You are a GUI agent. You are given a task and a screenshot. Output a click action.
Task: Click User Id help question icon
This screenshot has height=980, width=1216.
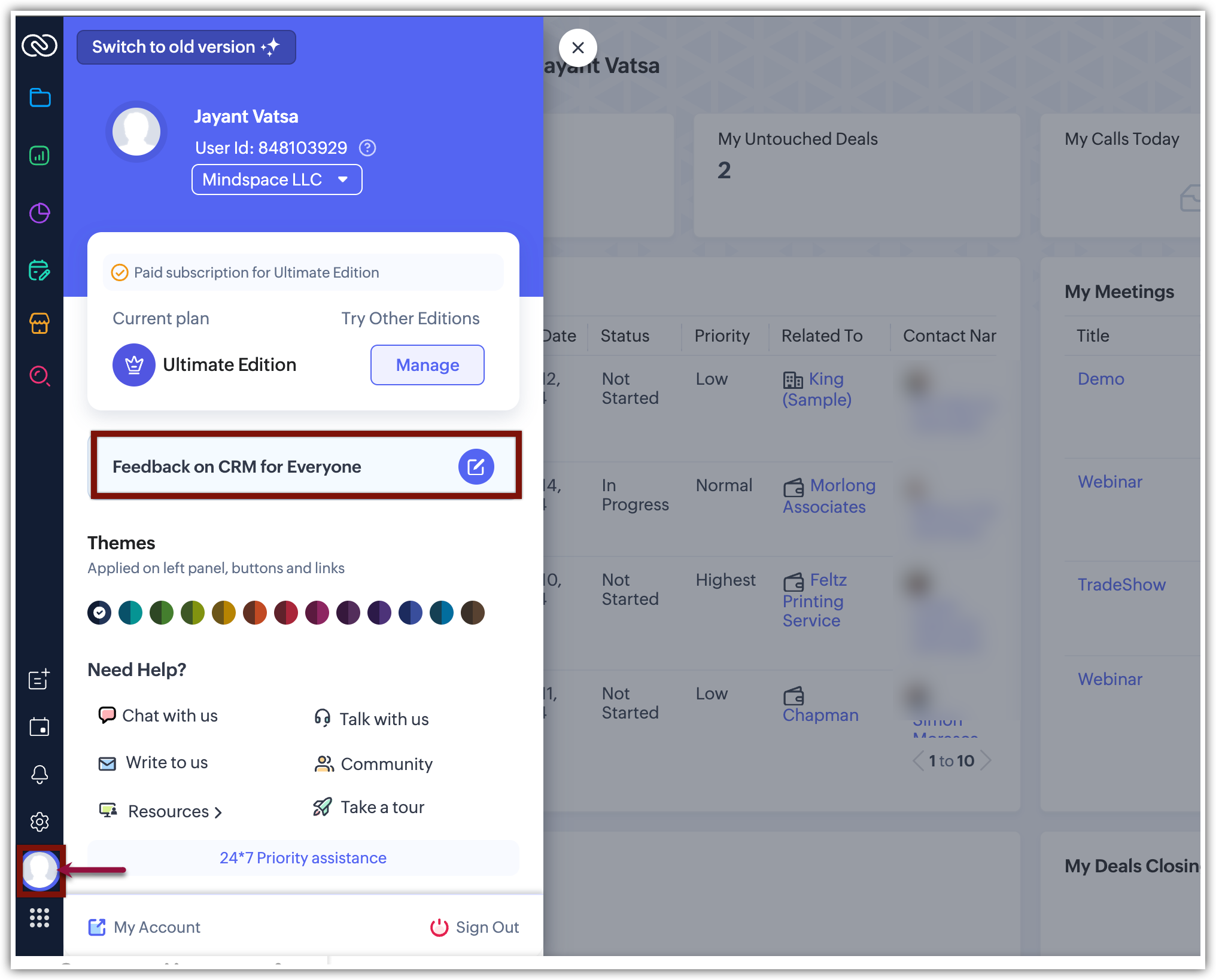click(367, 148)
